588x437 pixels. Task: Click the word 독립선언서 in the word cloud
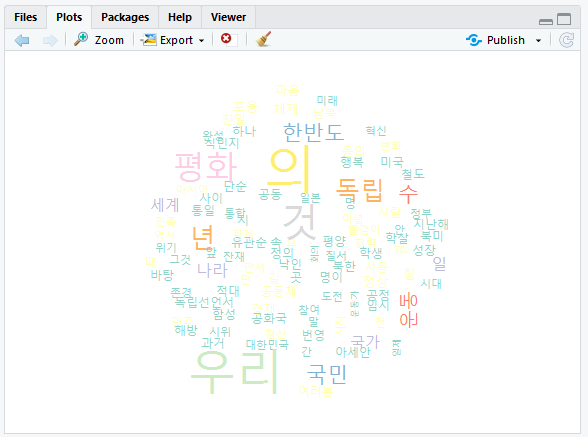pos(205,302)
